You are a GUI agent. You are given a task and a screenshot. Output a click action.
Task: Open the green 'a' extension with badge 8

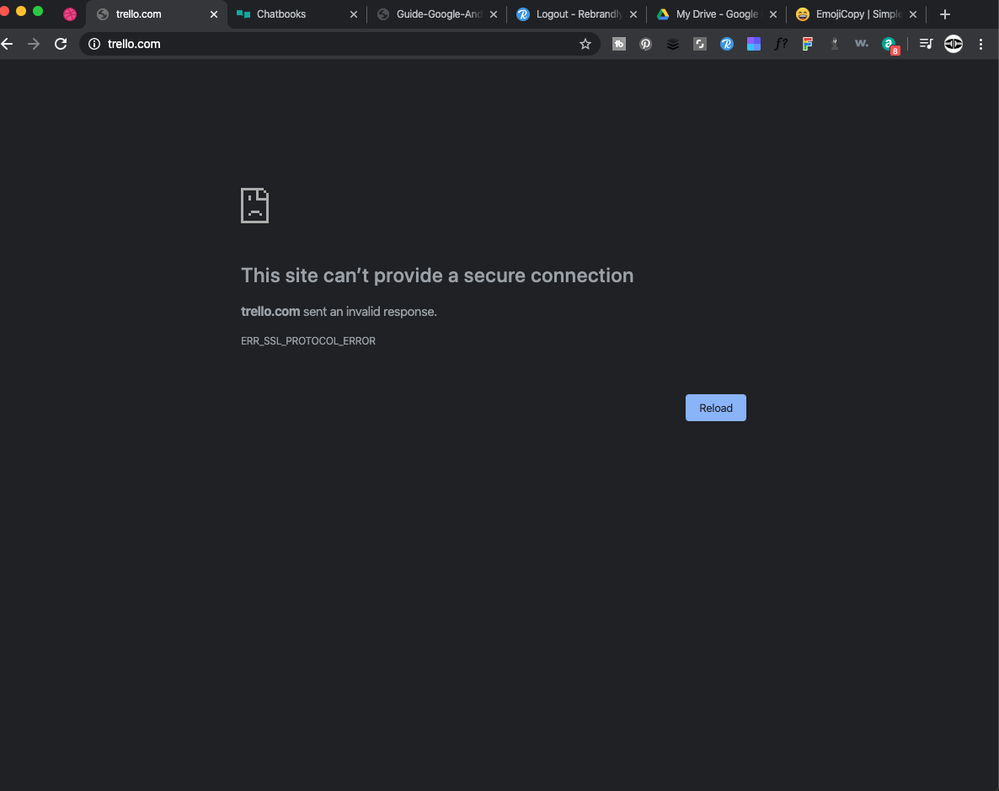pos(889,45)
